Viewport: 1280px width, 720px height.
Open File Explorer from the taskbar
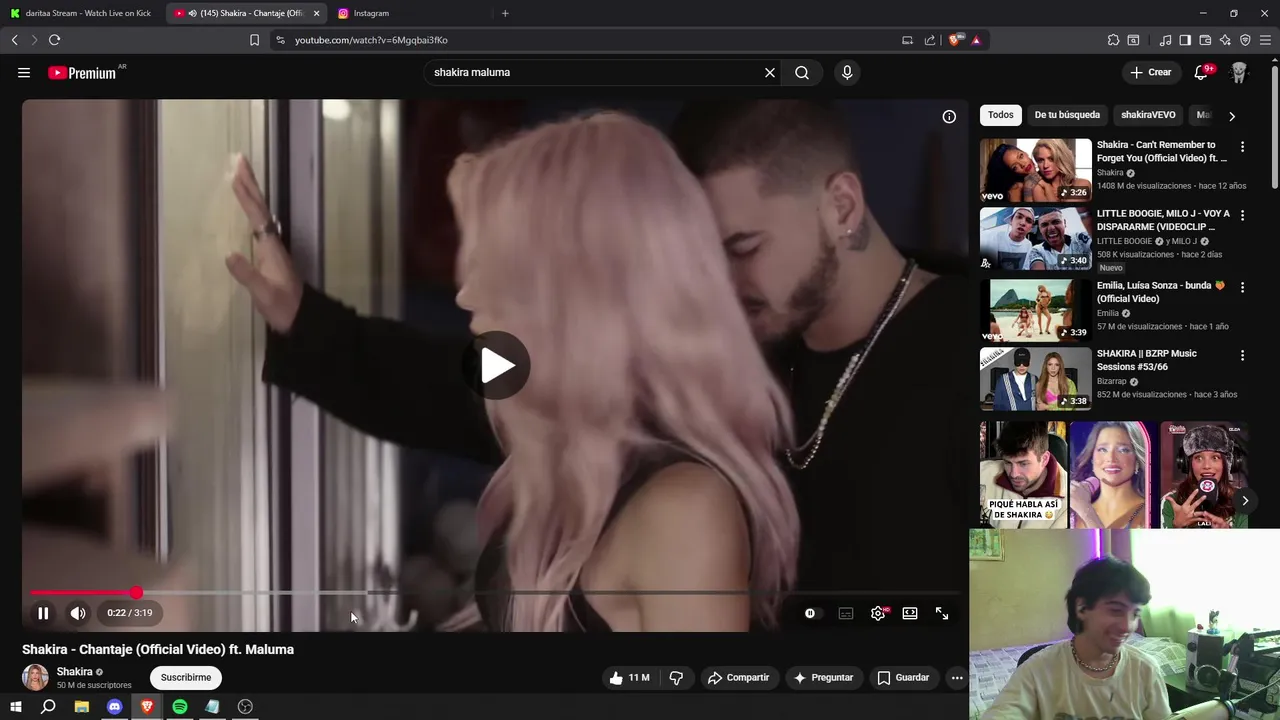(x=81, y=707)
